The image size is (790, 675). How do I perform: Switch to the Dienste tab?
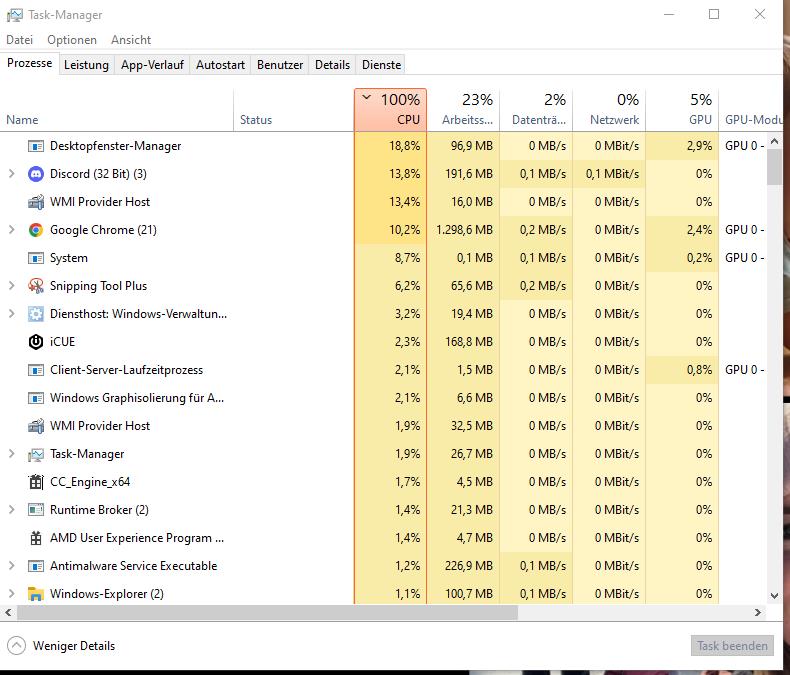point(381,65)
